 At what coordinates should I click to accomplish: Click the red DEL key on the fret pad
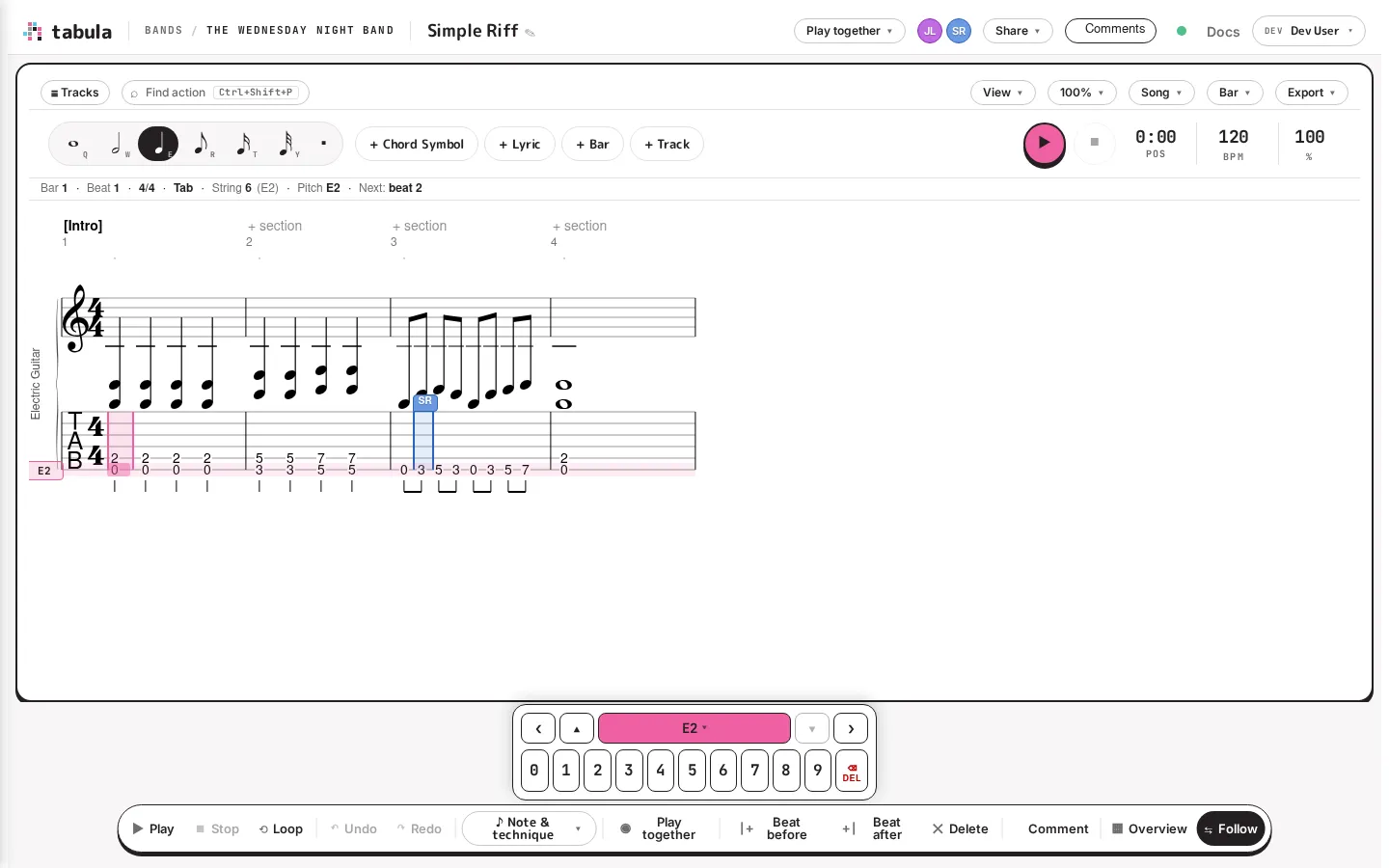852,771
